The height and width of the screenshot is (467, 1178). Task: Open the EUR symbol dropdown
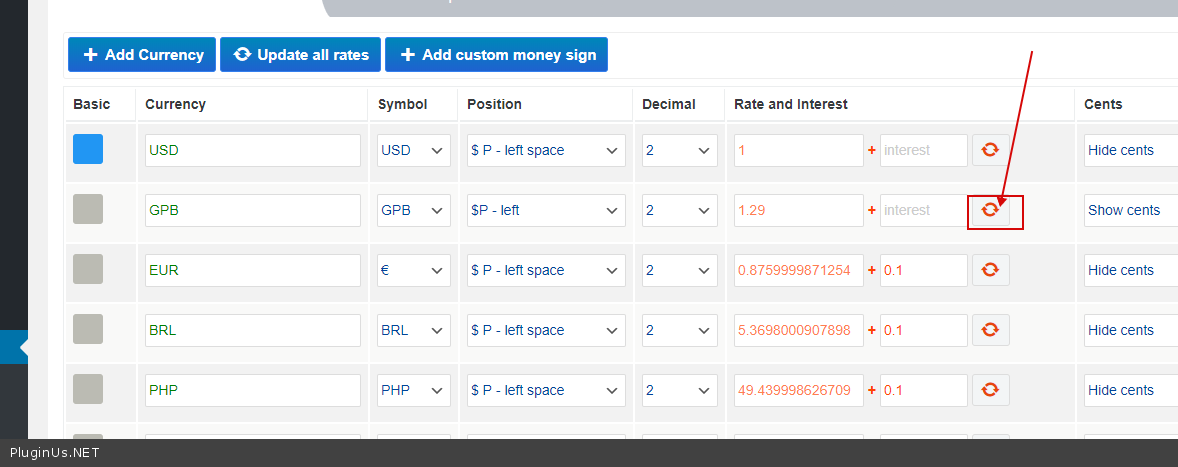(412, 270)
